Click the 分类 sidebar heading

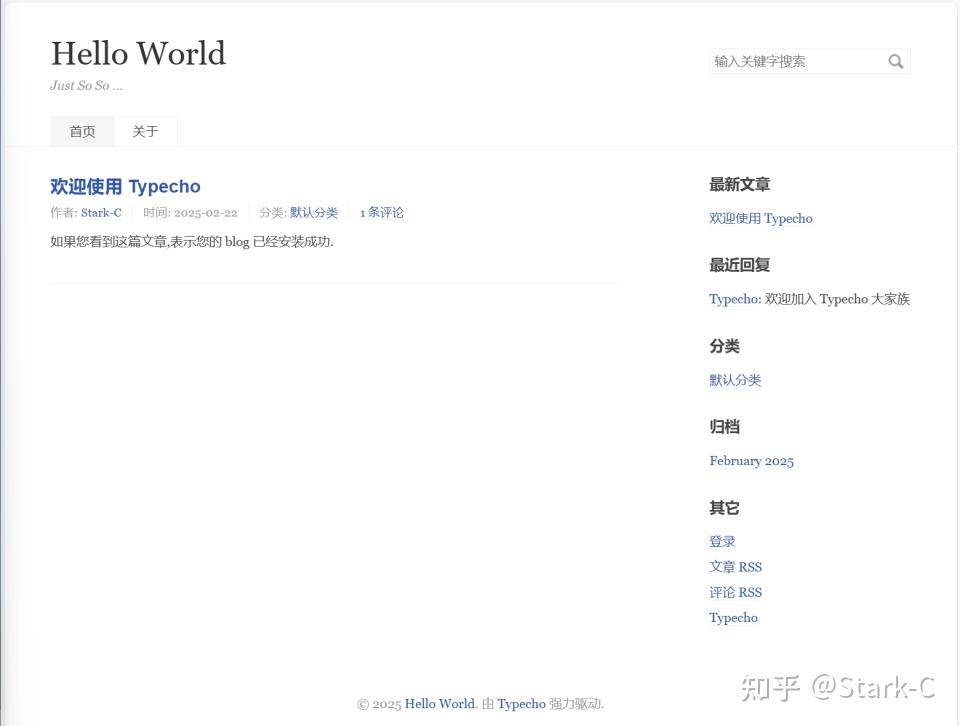[x=724, y=346]
